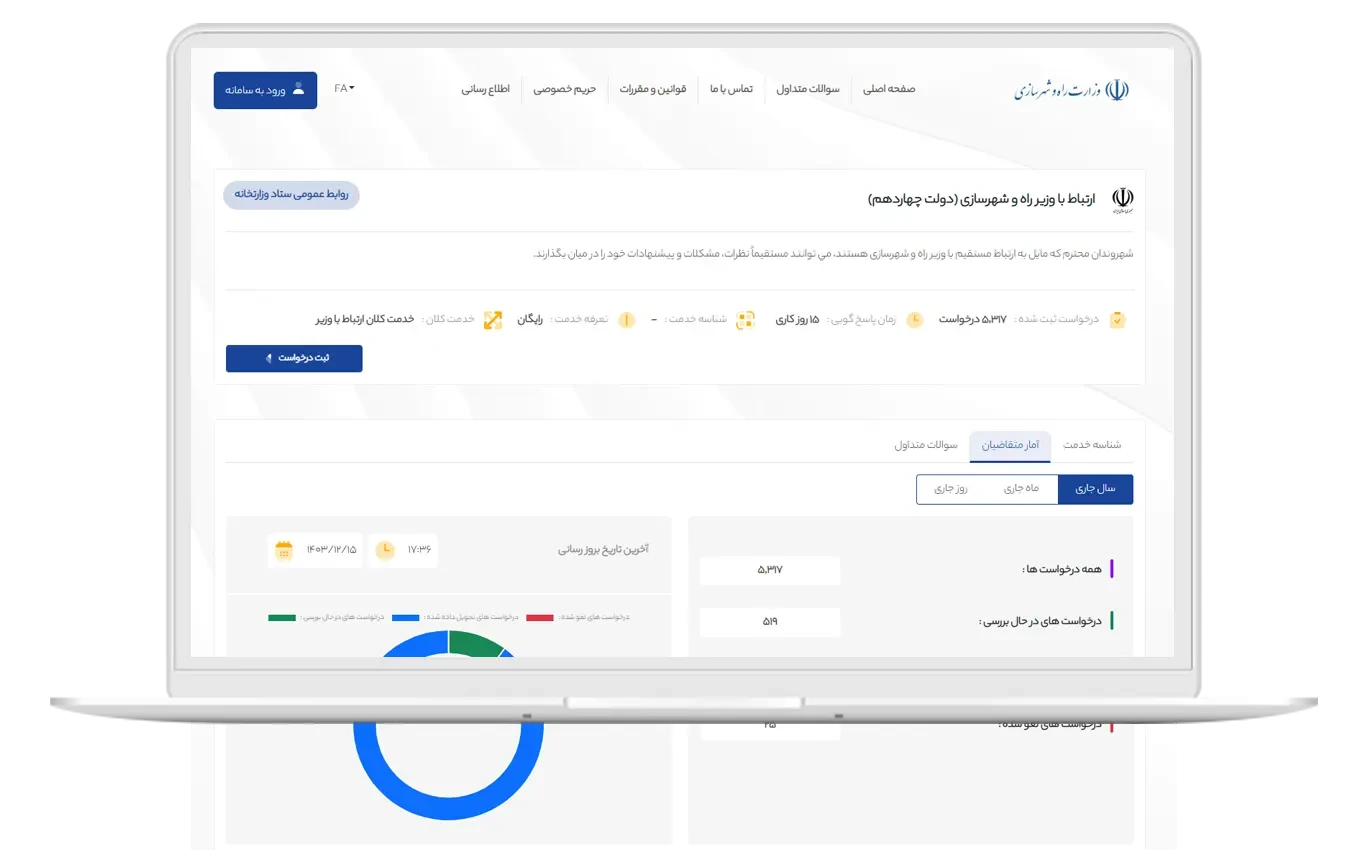The image size is (1366, 850).
Task: Click the registered requests clipboard icon
Action: tap(1117, 320)
